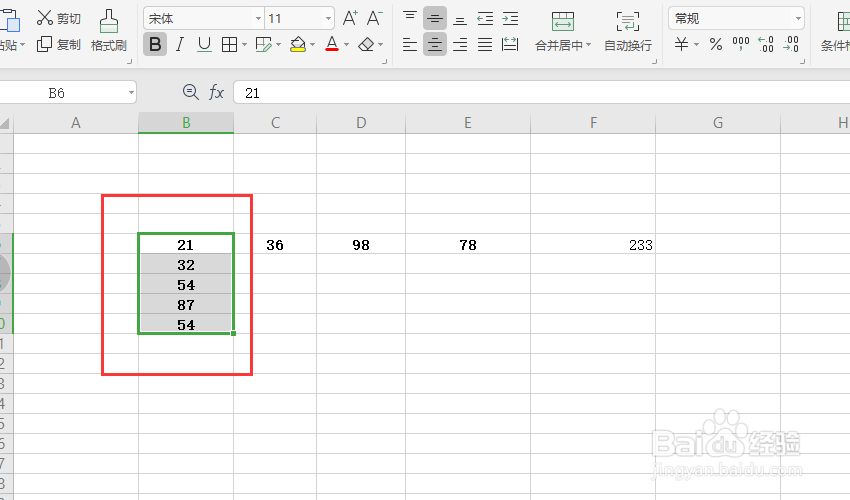Open alignment group dialog launcher
The width and height of the screenshot is (850, 500).
pyautogui.click(x=654, y=61)
